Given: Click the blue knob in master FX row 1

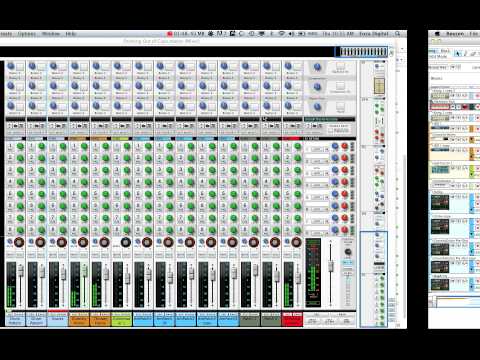Looking at the screenshot, I should tap(335, 146).
